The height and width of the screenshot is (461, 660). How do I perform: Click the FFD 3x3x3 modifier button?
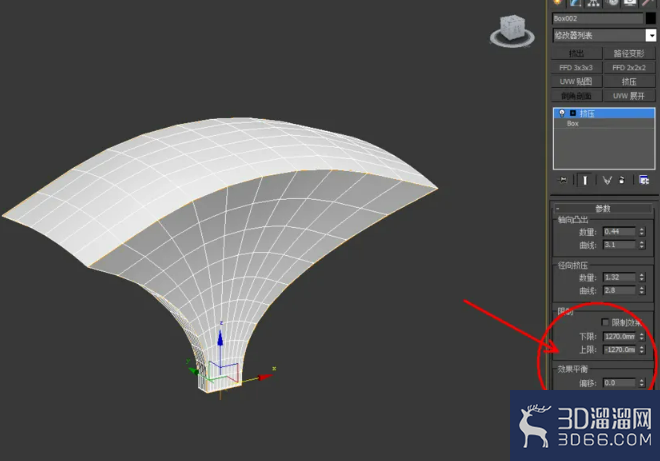577,67
